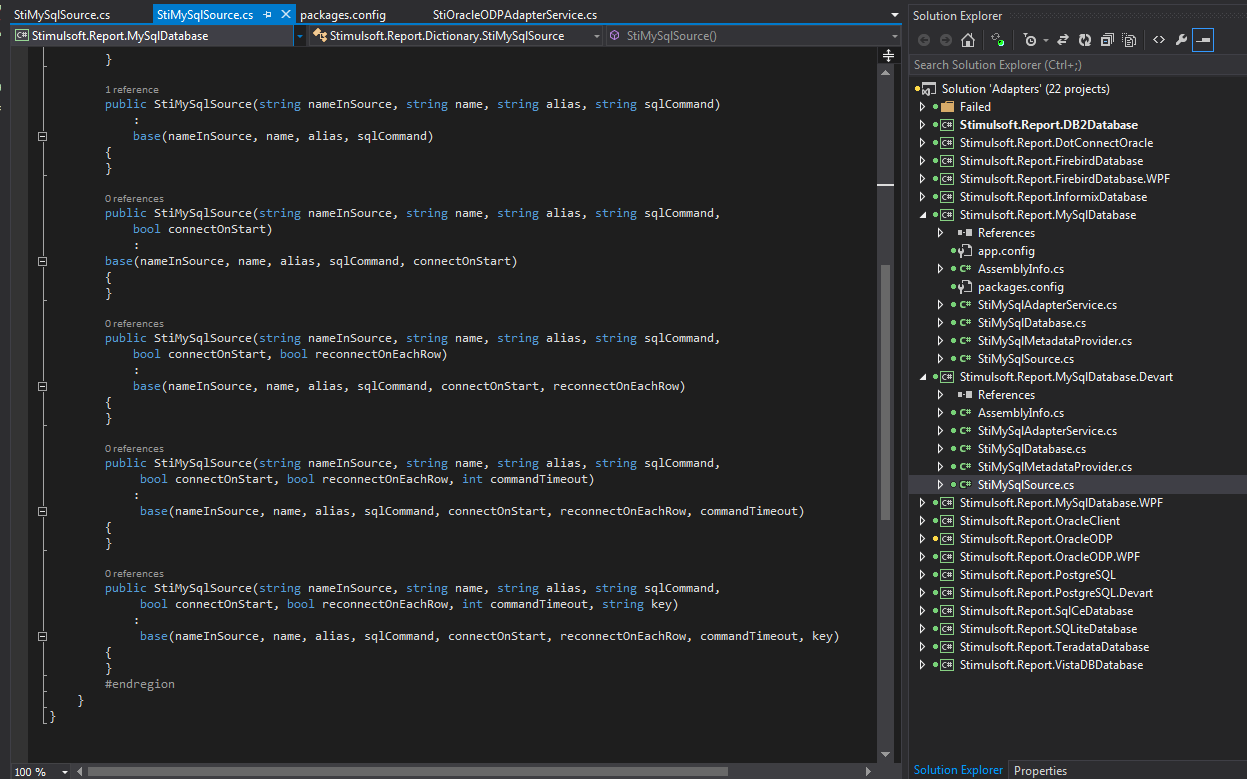1247x779 pixels.
Task: Select Stimulsoft.Report.InformixDatabase project
Action: tap(1053, 197)
